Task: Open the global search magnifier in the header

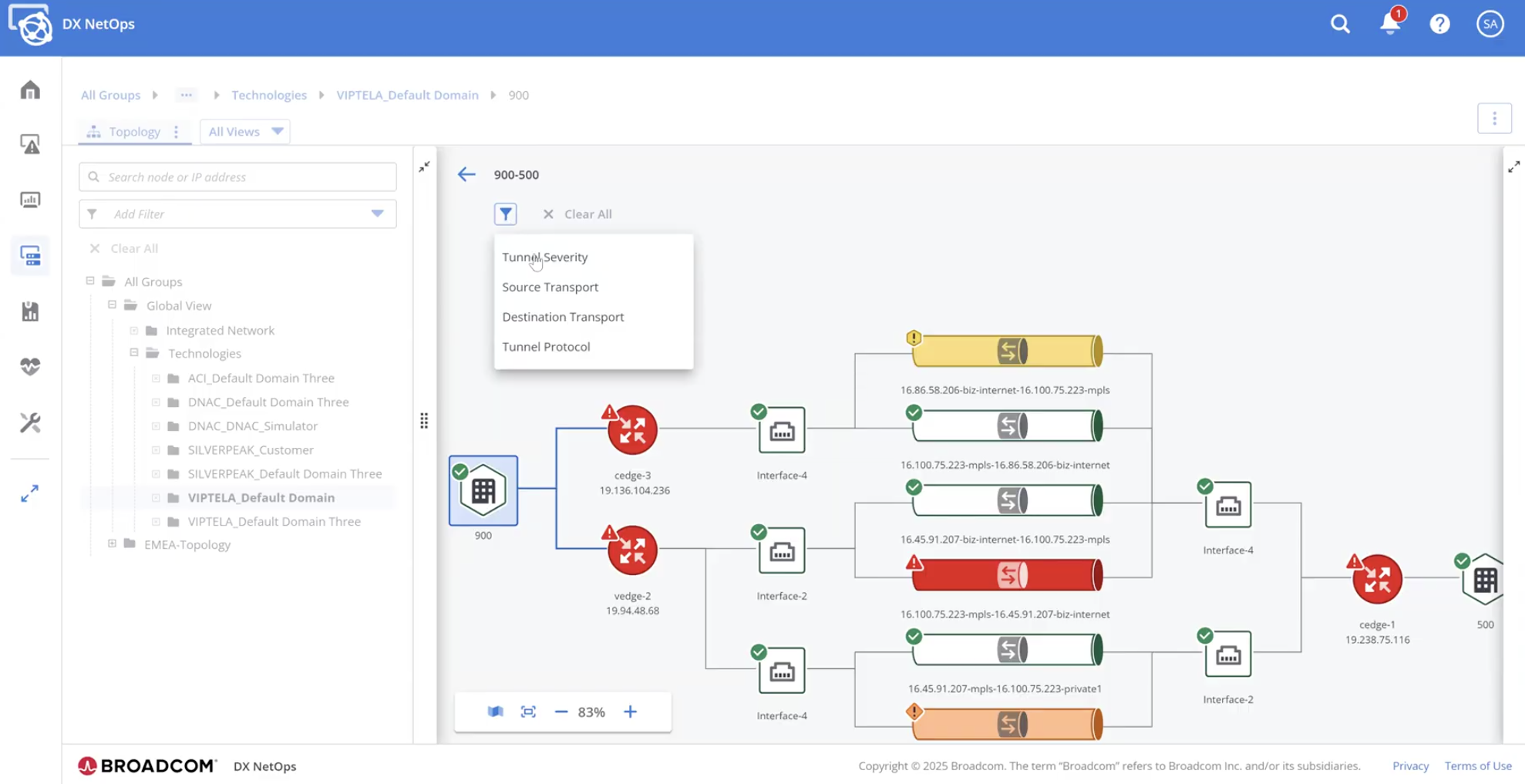Action: (1340, 24)
